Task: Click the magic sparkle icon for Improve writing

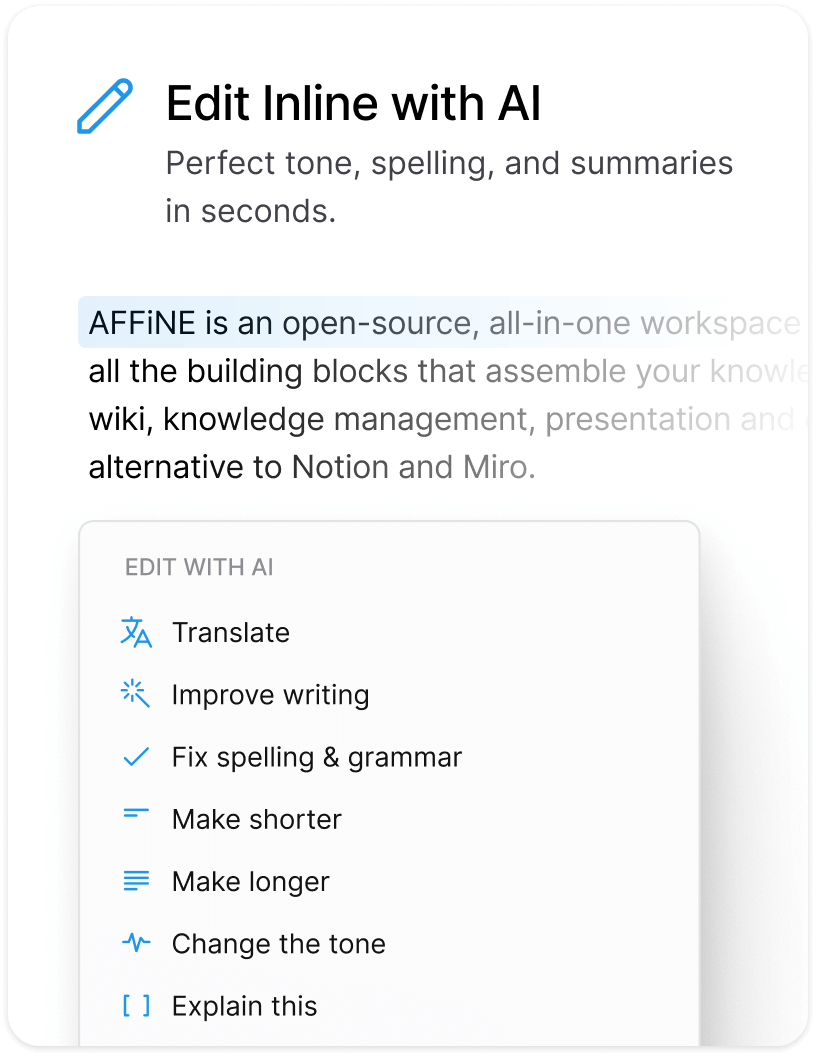Action: [137, 694]
